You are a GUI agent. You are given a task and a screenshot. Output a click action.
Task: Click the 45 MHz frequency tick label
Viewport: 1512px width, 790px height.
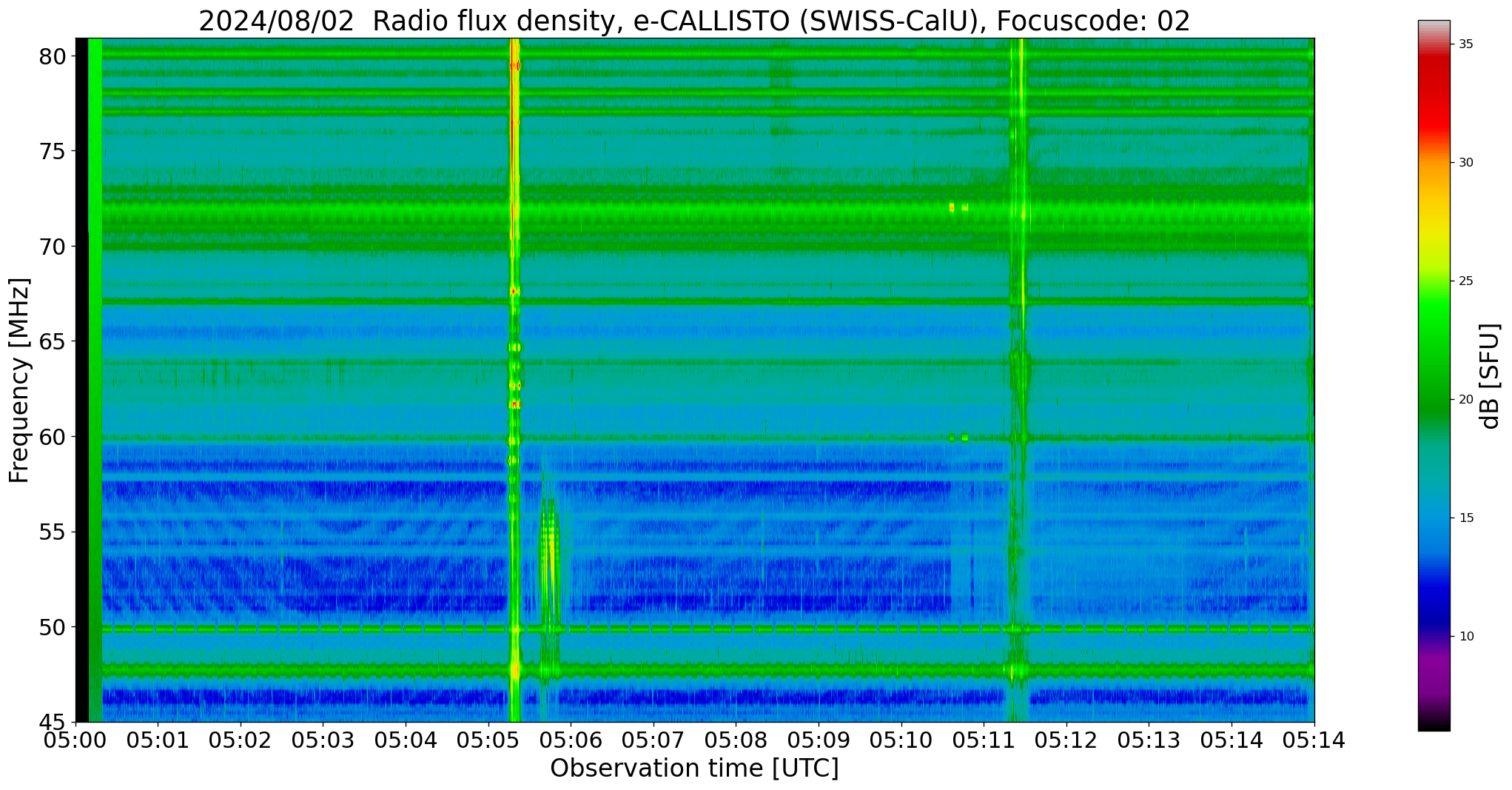[x=53, y=722]
